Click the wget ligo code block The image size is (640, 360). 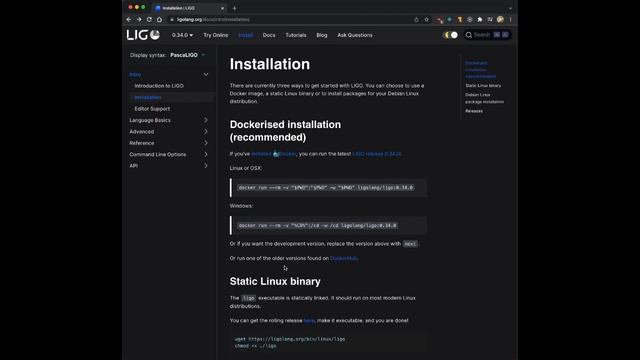coord(329,342)
